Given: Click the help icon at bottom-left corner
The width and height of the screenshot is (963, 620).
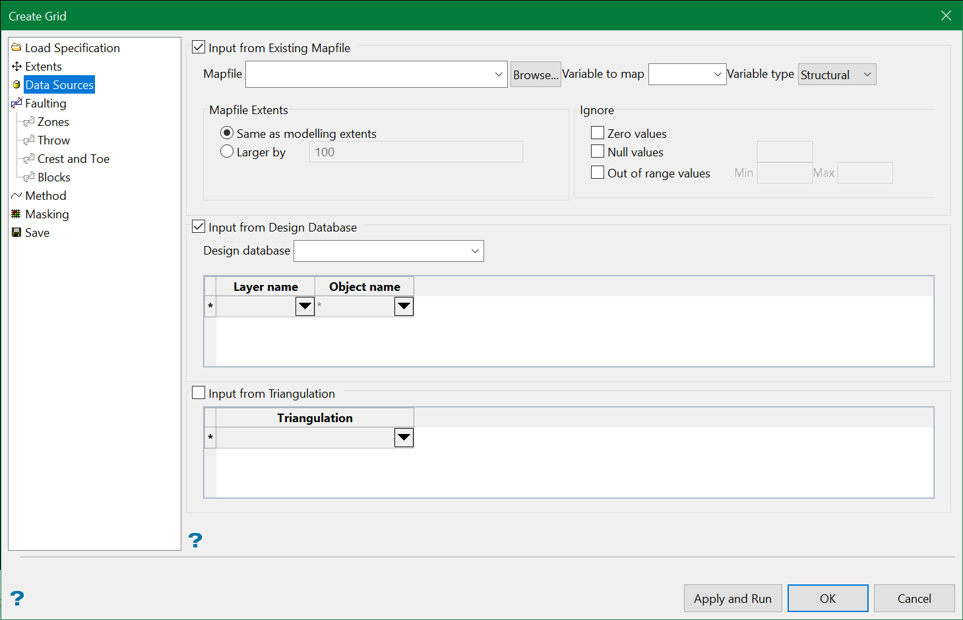Looking at the screenshot, I should pos(17,598).
